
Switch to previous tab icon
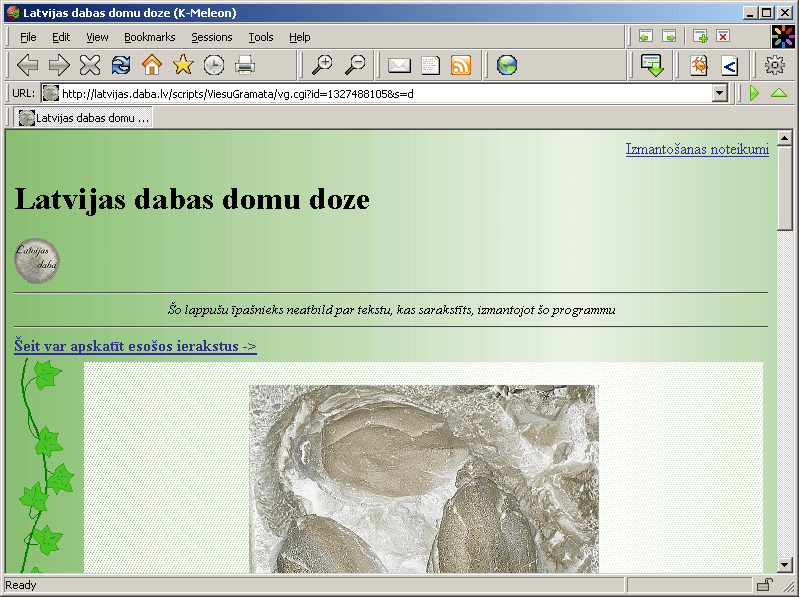point(646,36)
